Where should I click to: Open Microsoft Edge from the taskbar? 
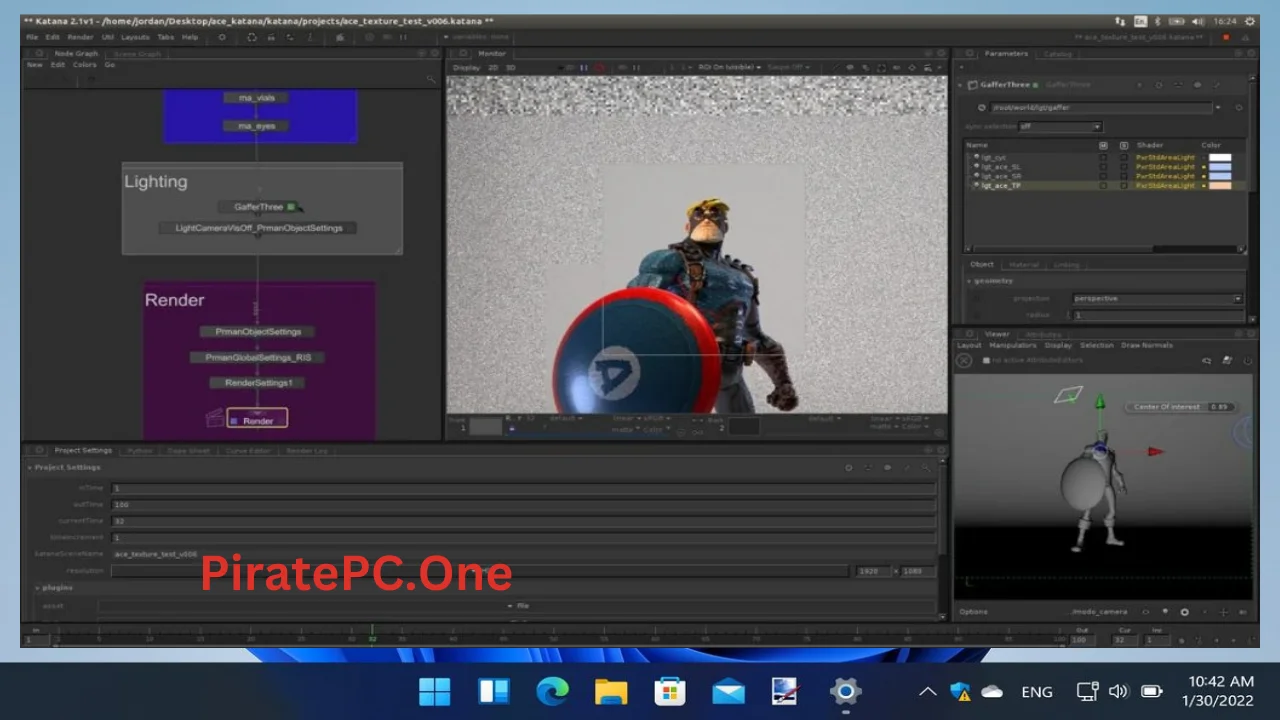coord(552,691)
